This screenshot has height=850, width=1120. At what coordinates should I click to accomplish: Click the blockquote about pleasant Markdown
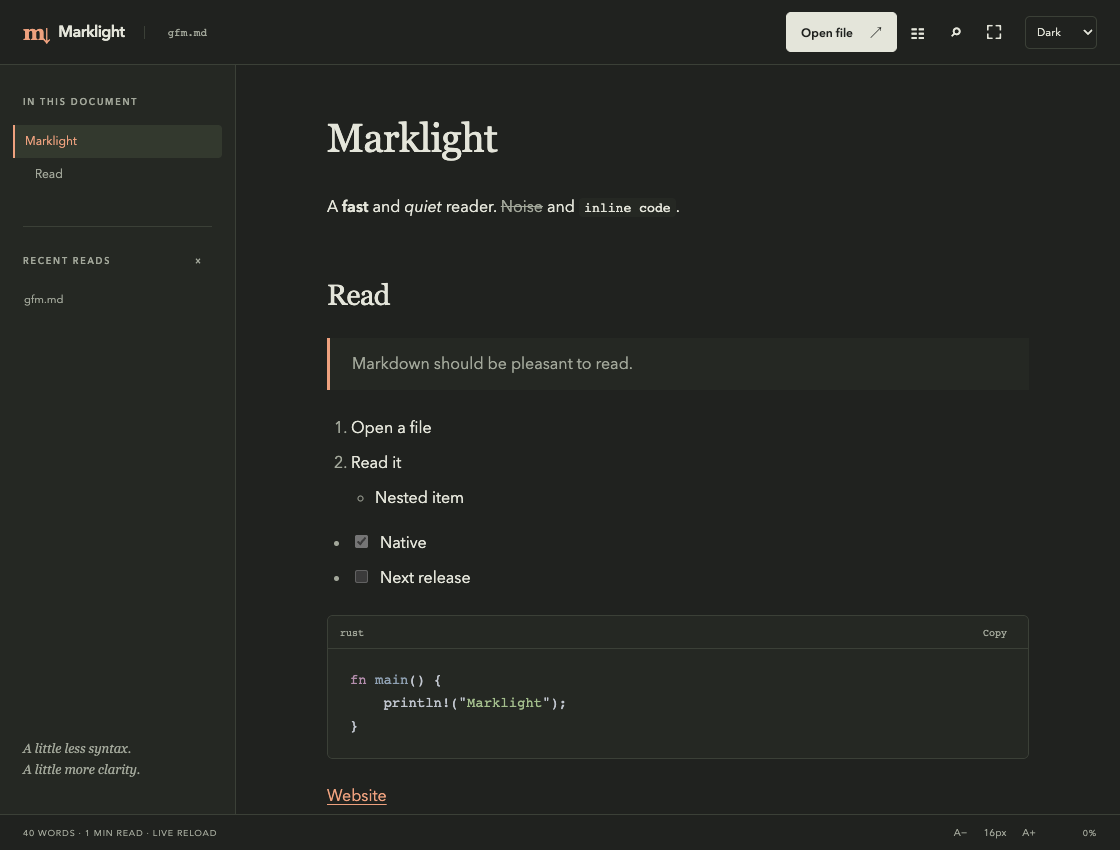(678, 364)
